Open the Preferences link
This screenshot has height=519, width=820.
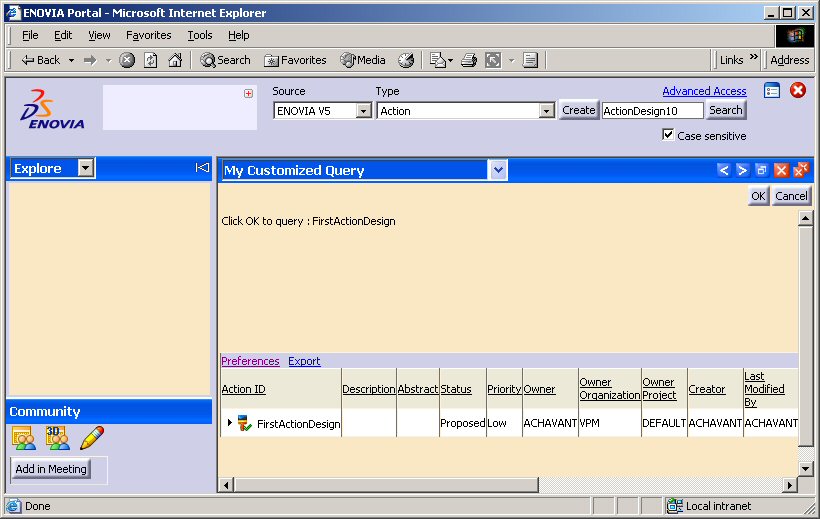click(x=250, y=361)
